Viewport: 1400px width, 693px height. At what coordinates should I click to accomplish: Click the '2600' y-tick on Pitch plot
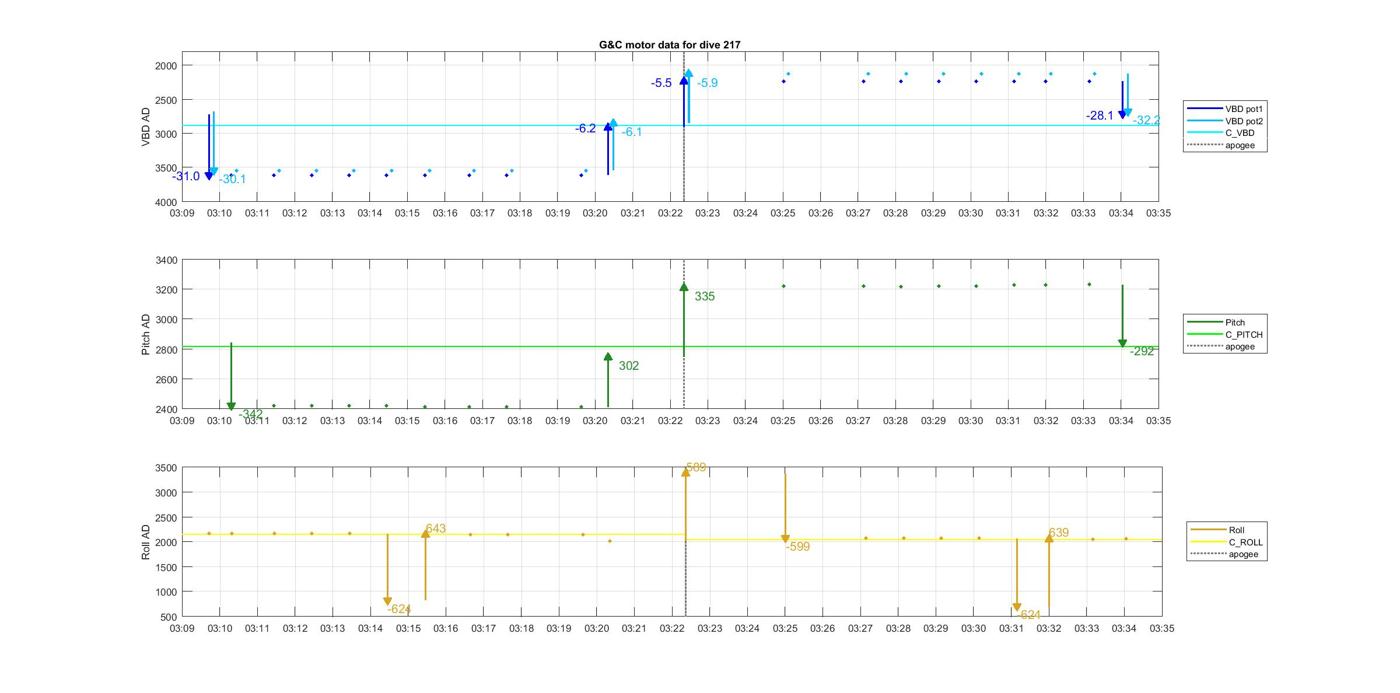[x=166, y=380]
